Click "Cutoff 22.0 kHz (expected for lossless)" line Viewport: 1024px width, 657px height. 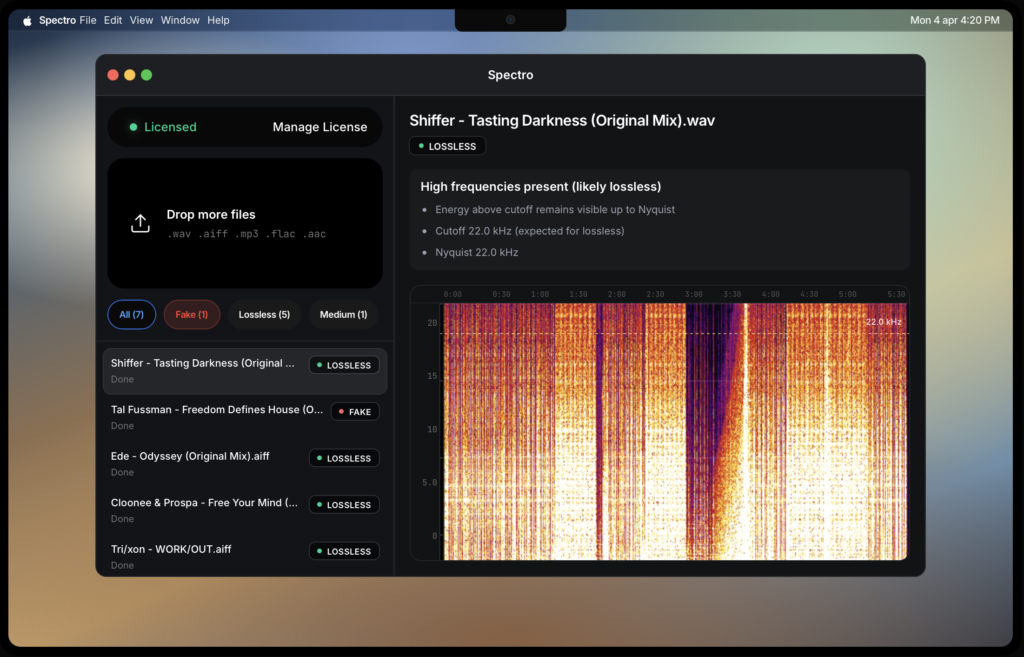click(530, 231)
